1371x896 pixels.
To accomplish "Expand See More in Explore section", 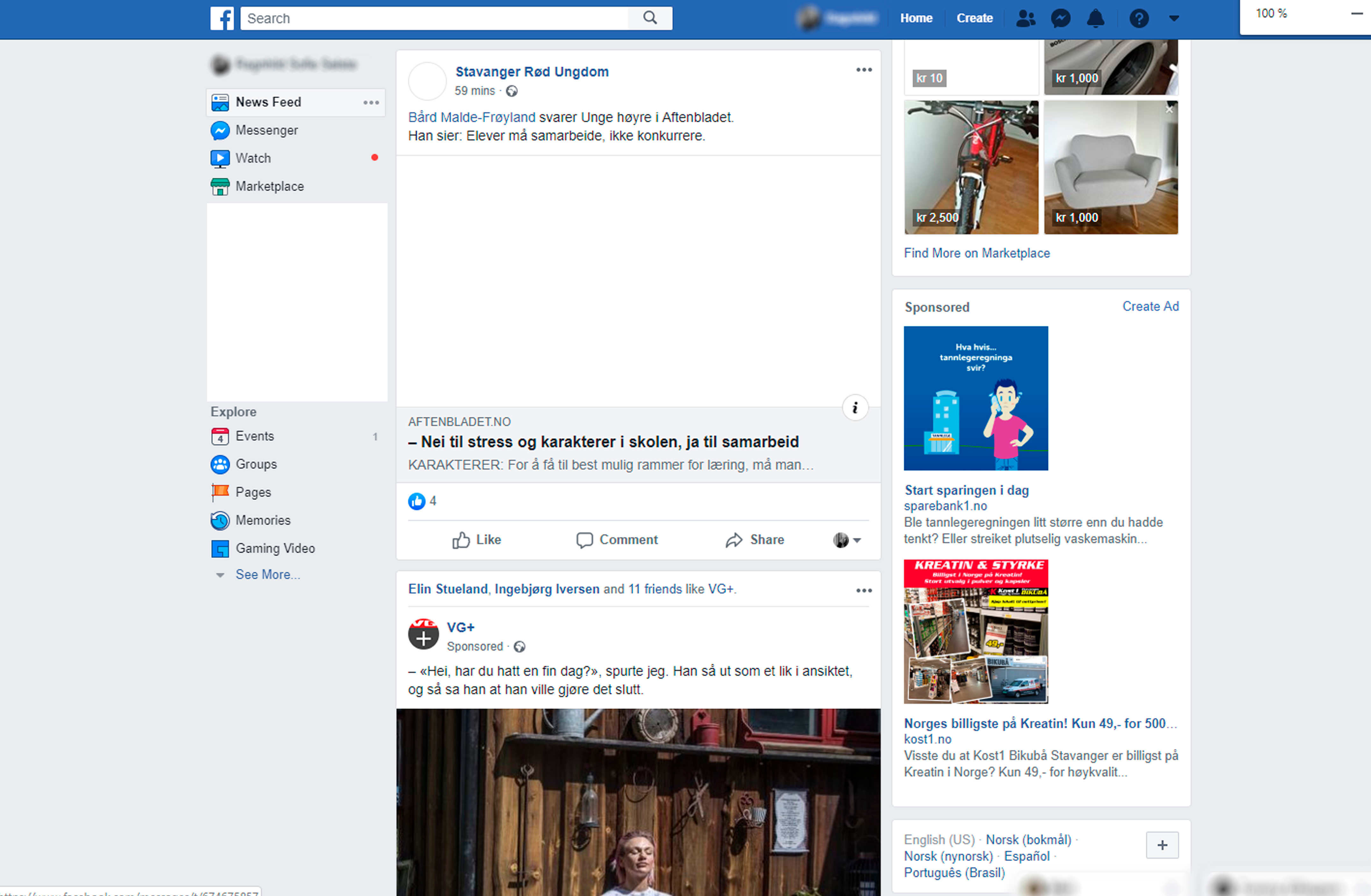I will 267,574.
